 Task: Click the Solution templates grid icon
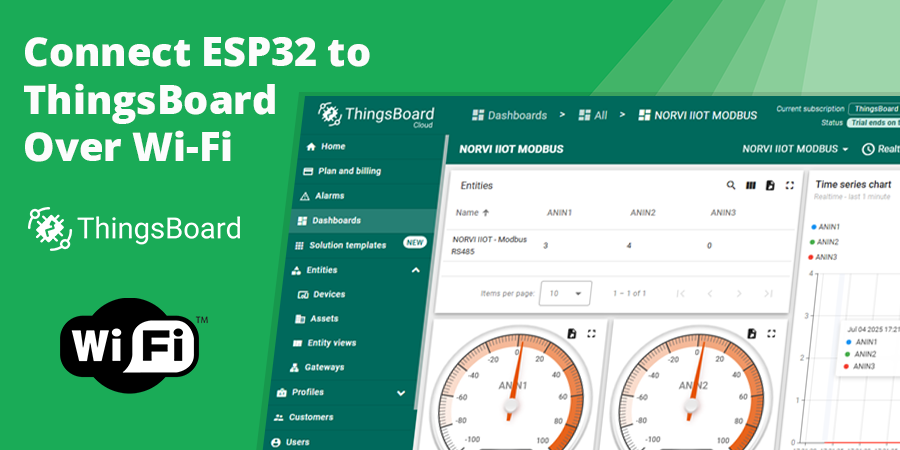[x=298, y=246]
